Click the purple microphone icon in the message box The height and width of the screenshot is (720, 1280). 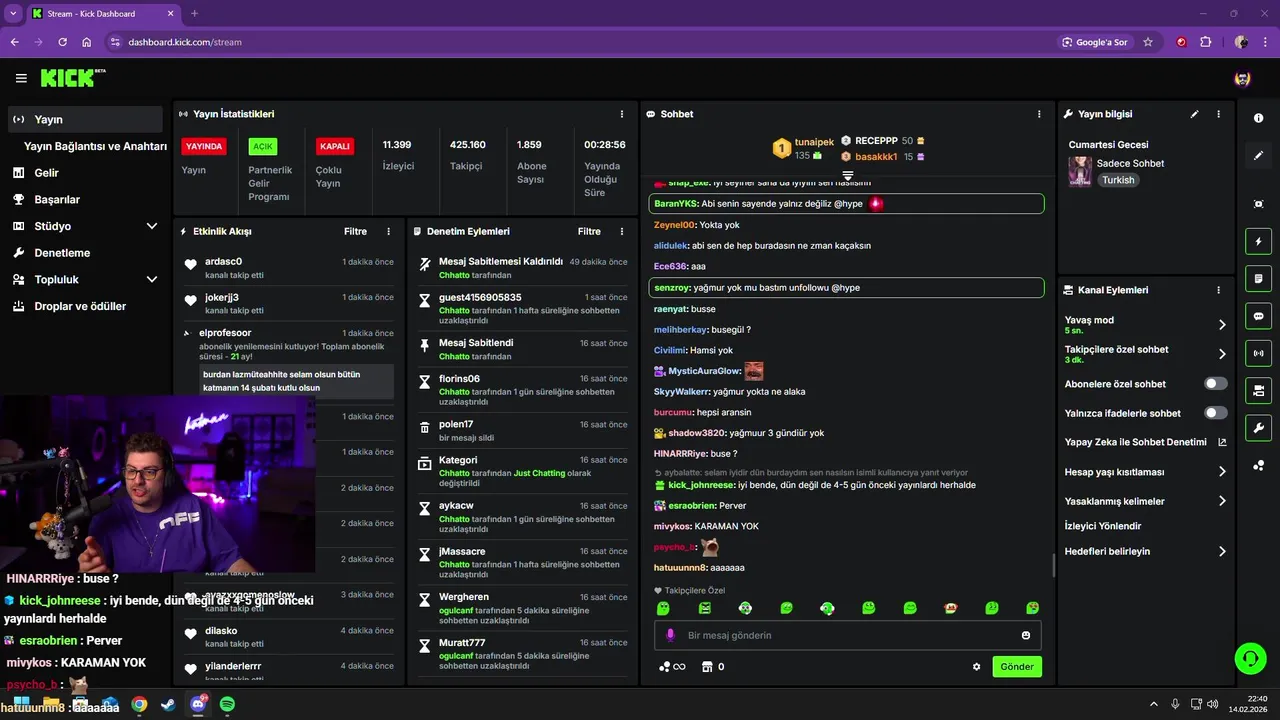point(670,635)
